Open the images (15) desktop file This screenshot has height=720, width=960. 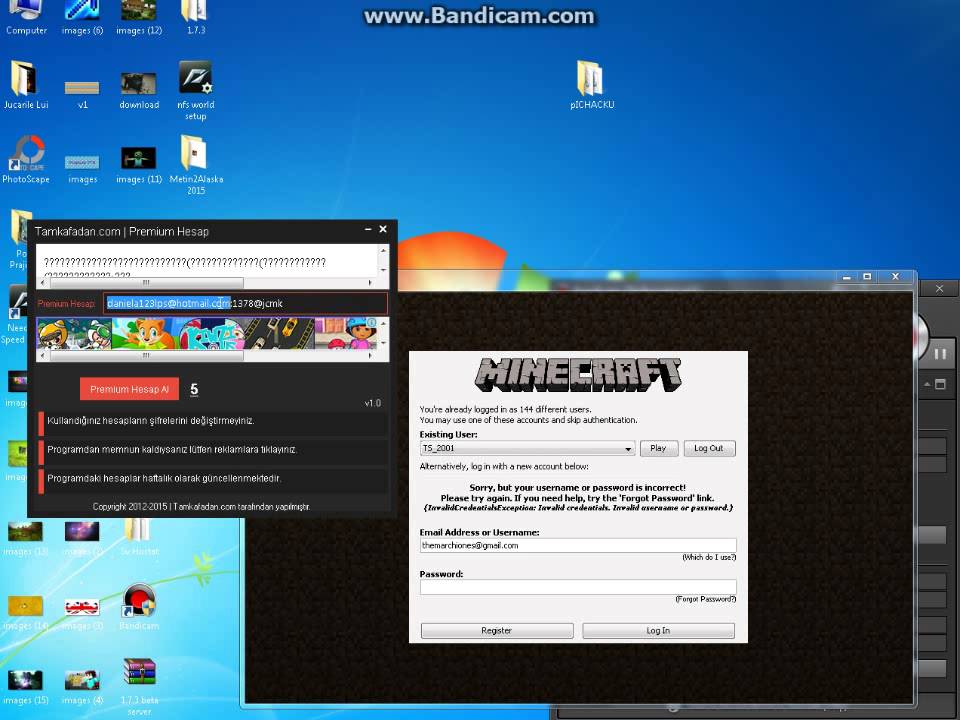[25, 688]
